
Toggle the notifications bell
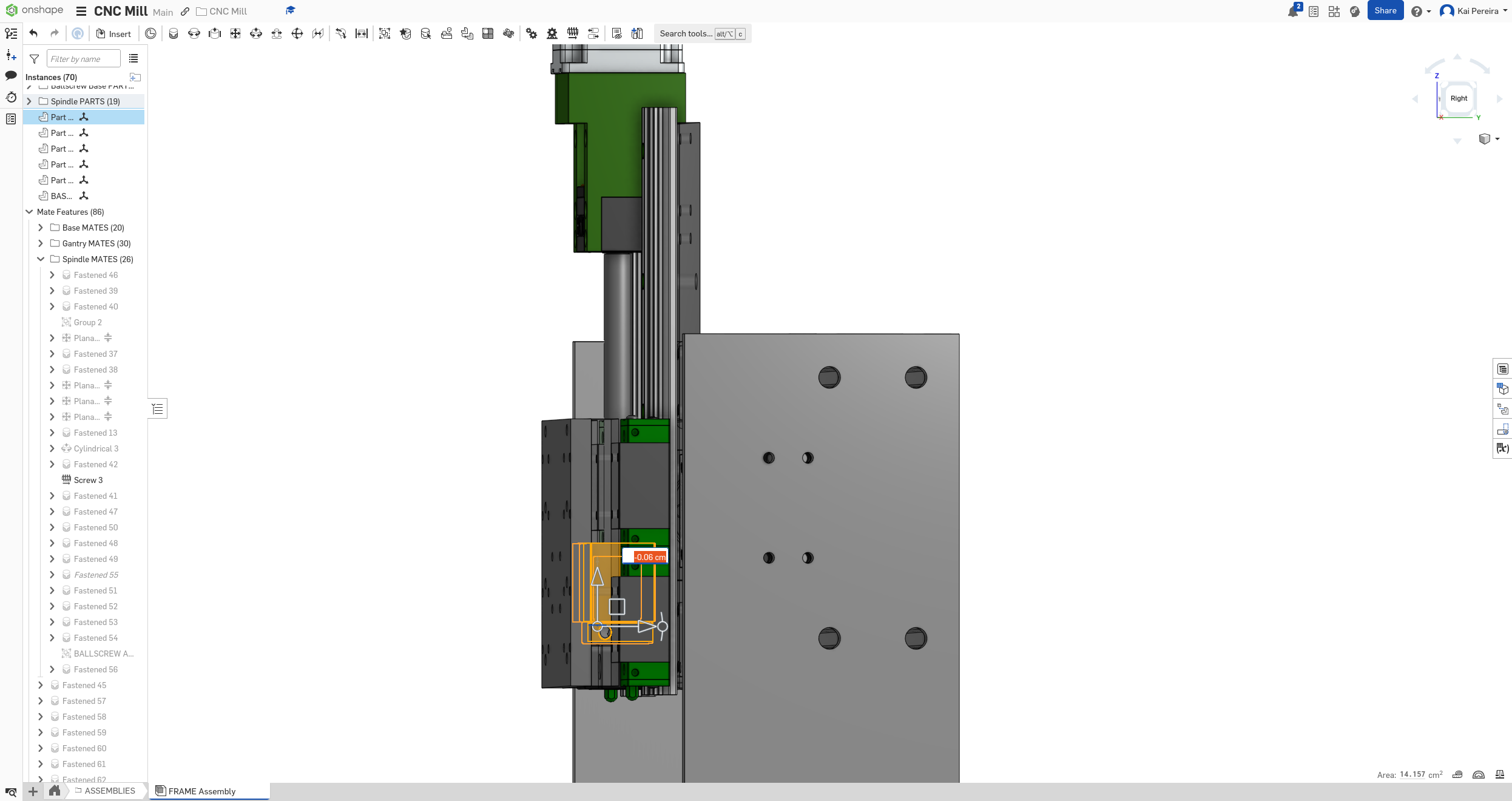pyautogui.click(x=1292, y=11)
